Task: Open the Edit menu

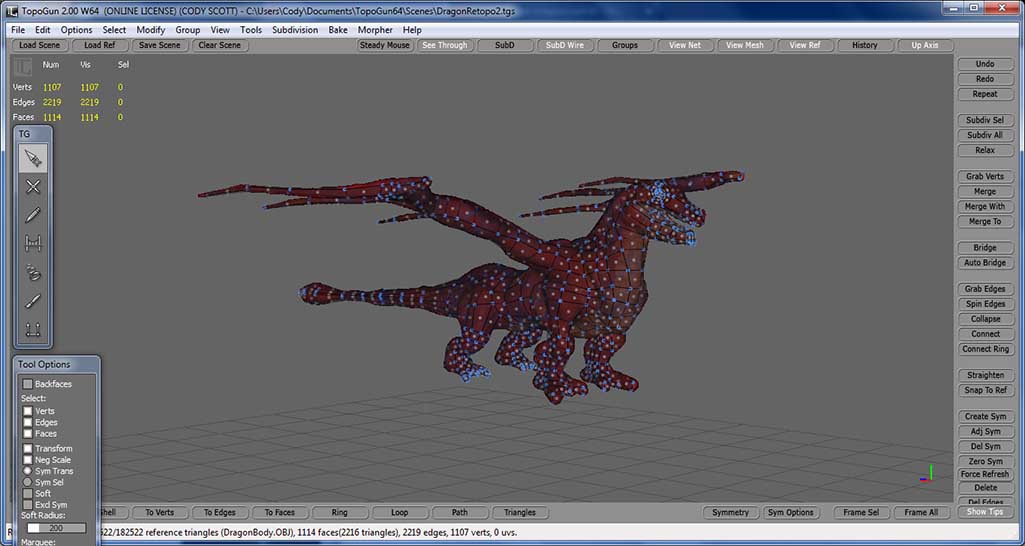Action: pos(42,30)
